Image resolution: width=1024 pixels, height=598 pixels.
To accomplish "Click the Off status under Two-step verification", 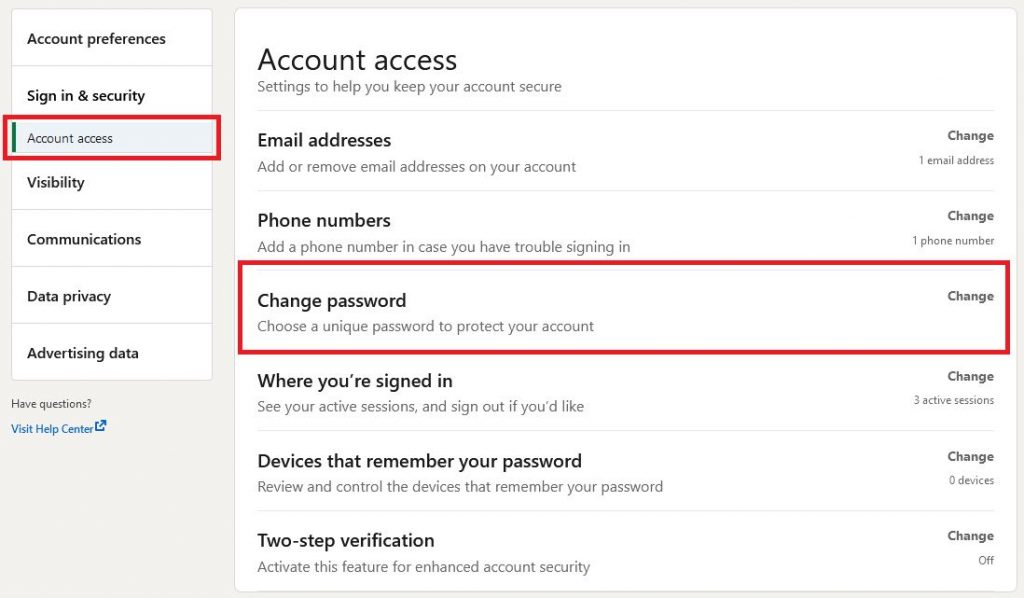I will [986, 560].
